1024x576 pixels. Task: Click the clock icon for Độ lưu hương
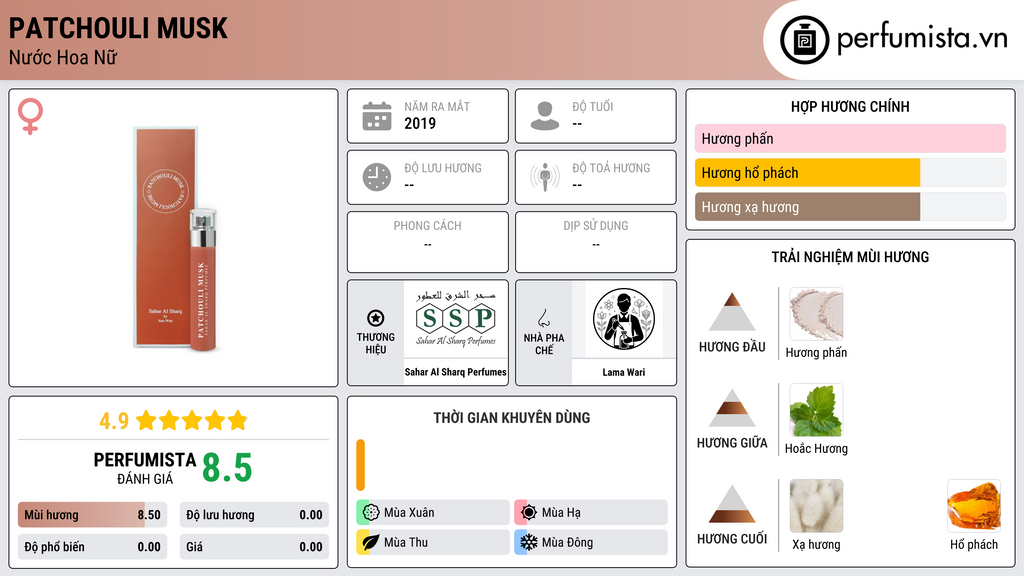pyautogui.click(x=377, y=177)
